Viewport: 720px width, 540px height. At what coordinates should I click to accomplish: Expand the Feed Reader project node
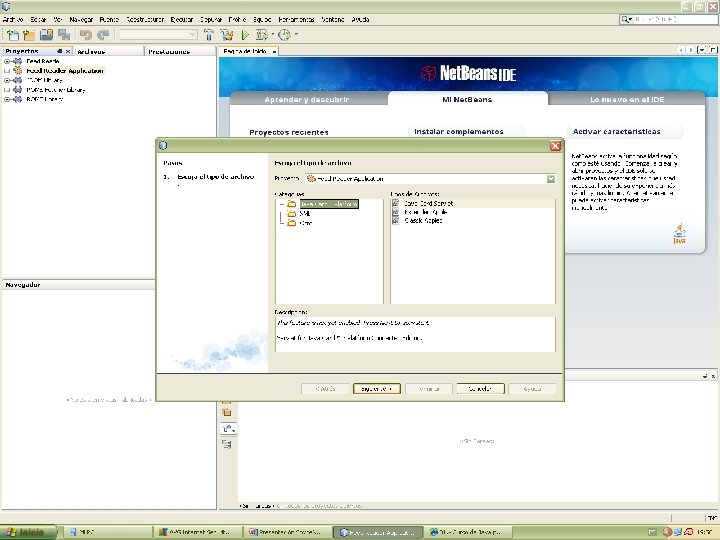click(7, 61)
